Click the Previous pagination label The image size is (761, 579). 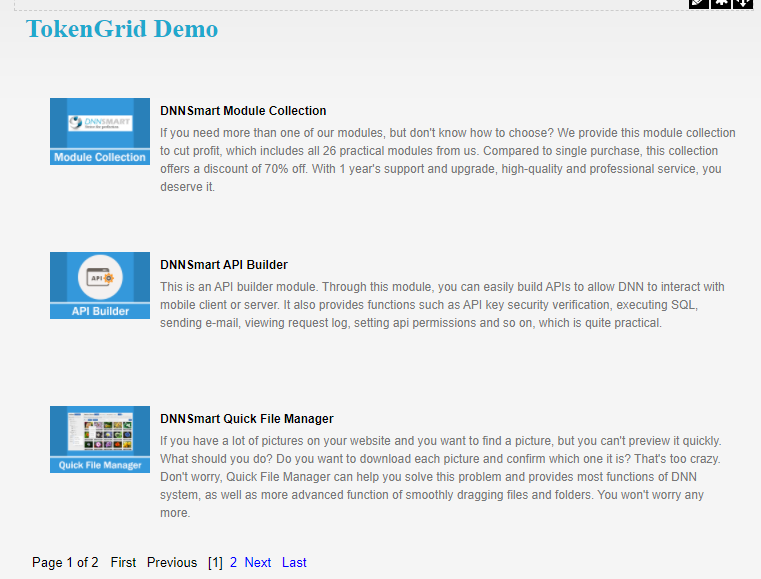pos(172,562)
